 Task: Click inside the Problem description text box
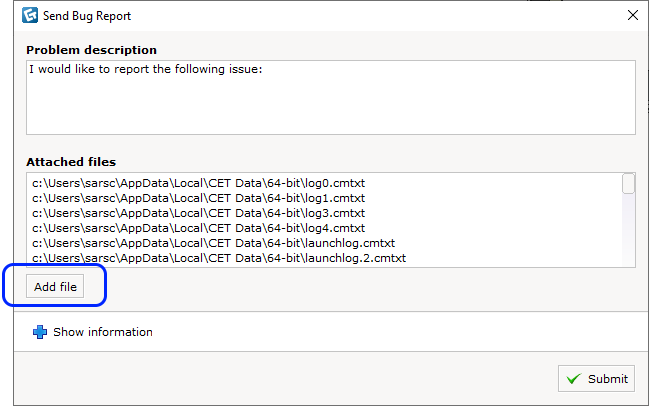[331, 98]
